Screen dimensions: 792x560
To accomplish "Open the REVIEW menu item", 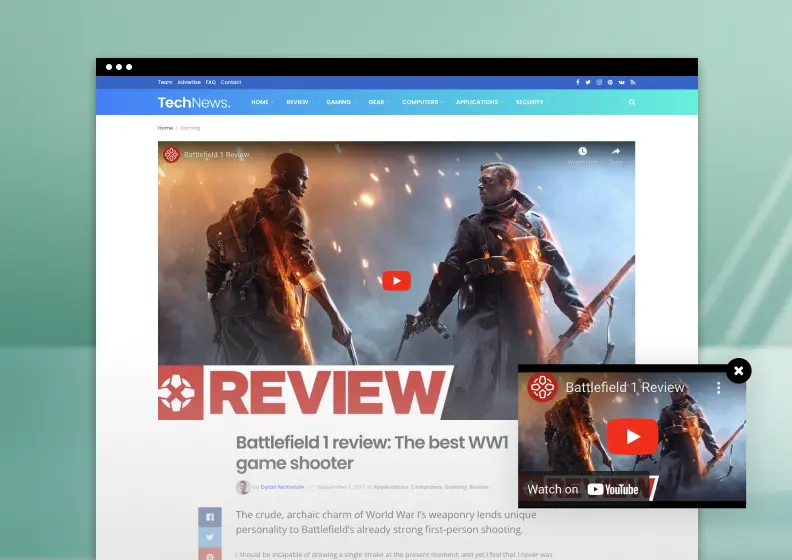I will [x=299, y=102].
